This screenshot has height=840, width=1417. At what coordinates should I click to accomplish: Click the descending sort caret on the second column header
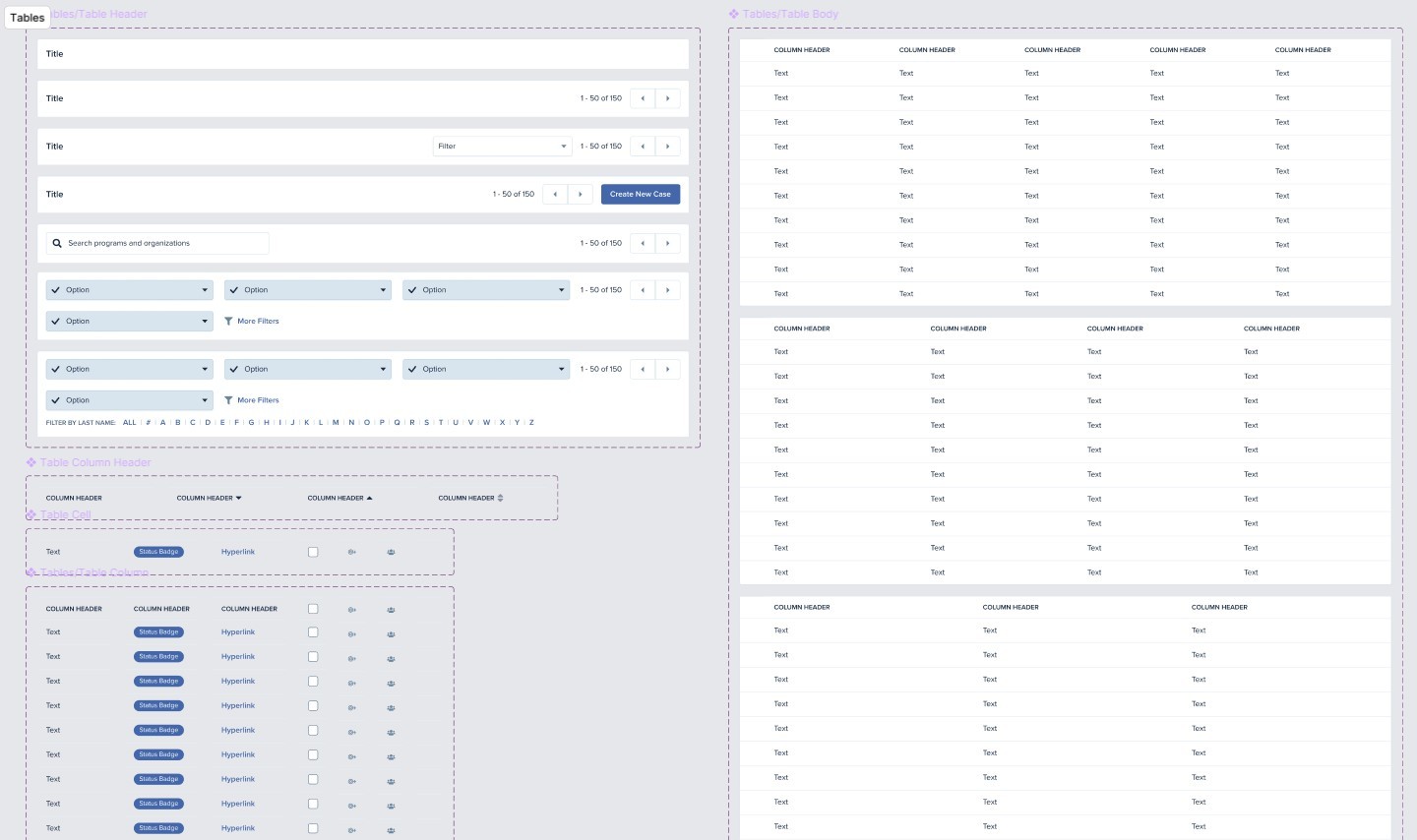tap(236, 498)
